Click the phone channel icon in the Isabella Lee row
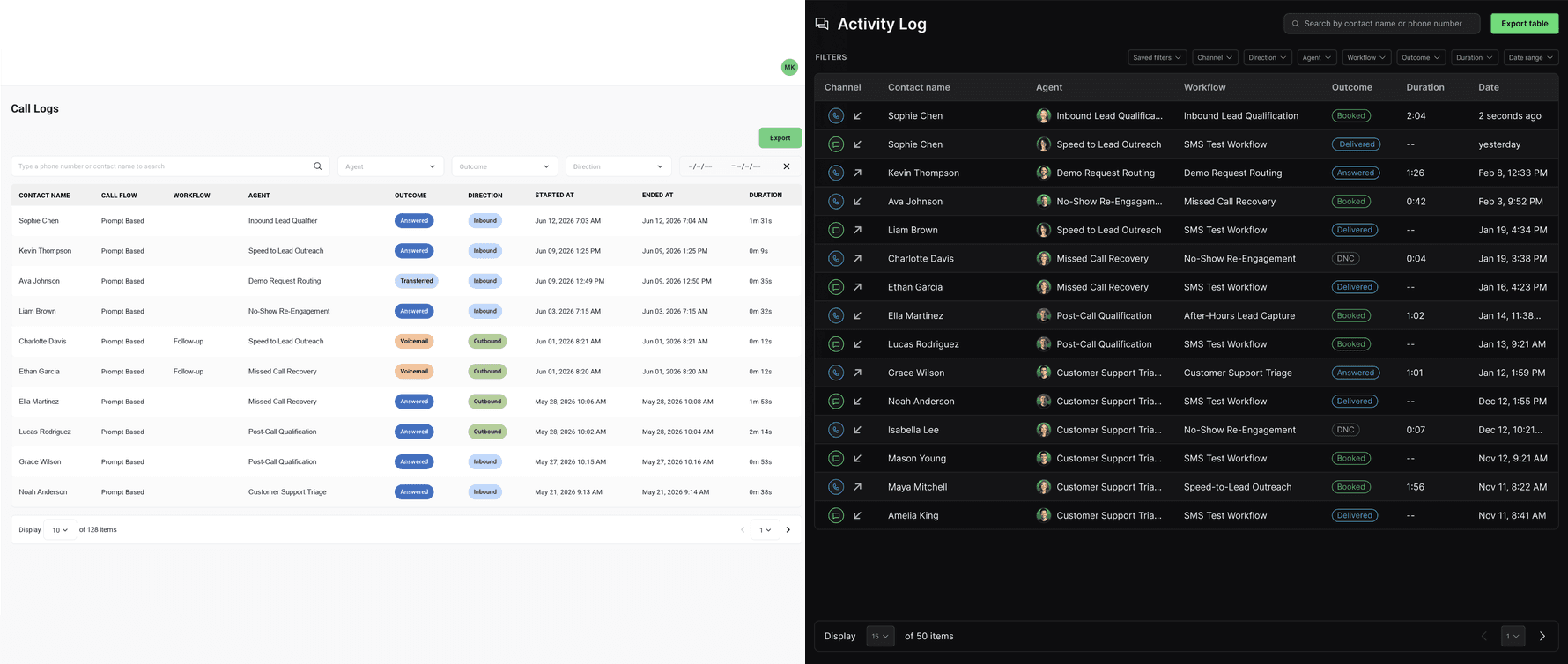Viewport: 1568px width, 664px height. coord(836,430)
